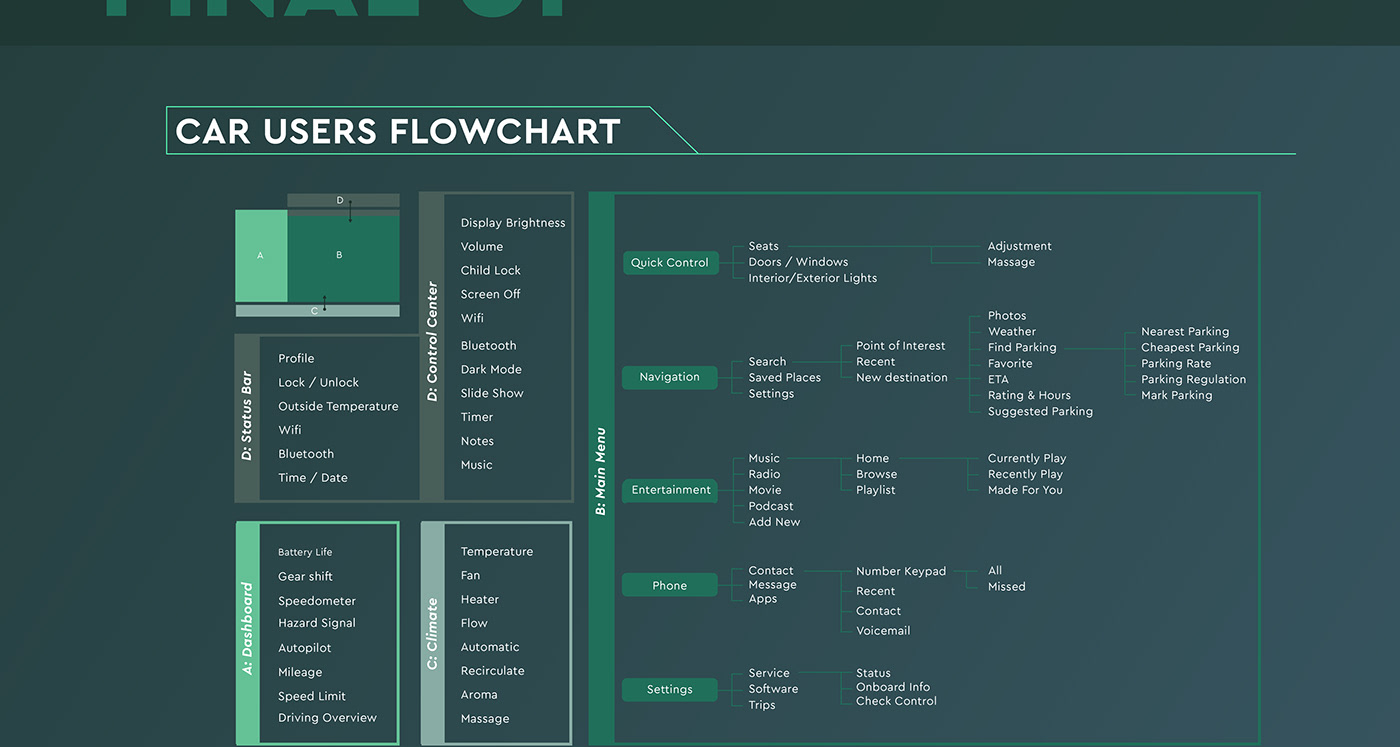Click the Phone menu button
Viewport: 1400px width, 747px height.
(x=670, y=586)
